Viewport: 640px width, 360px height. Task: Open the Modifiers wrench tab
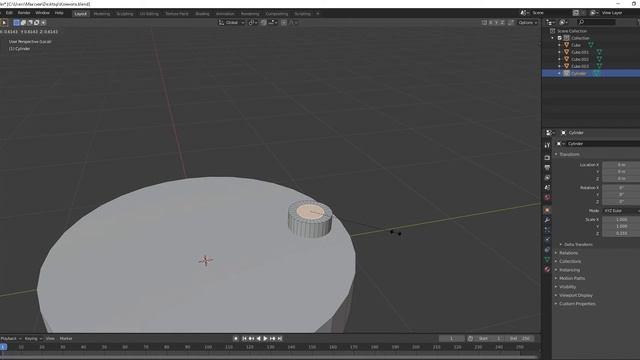click(547, 220)
